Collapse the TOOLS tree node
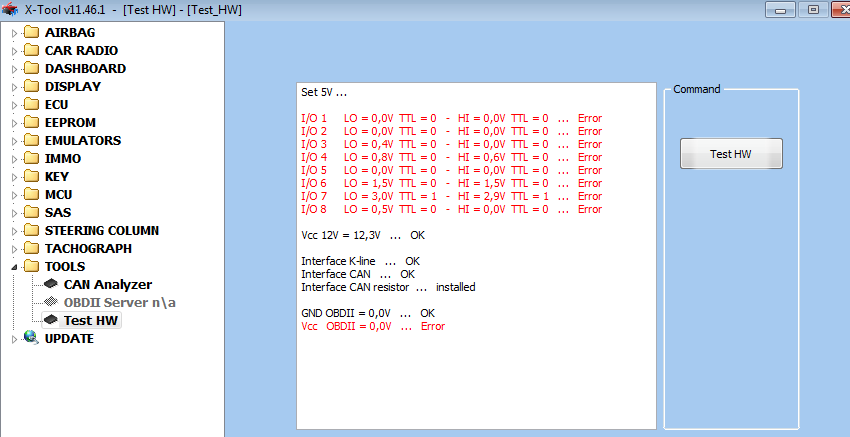Viewport: 850px width, 437px height. point(14,266)
